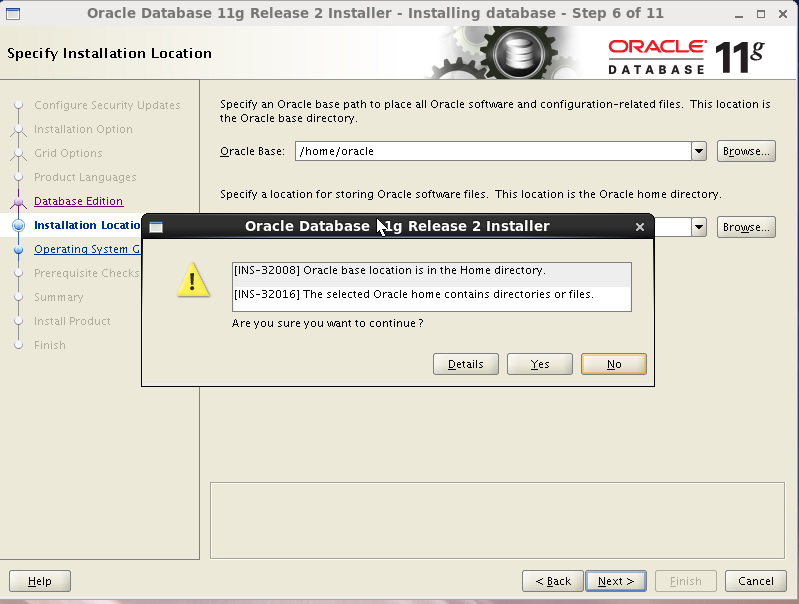The image size is (799, 604).
Task: Open the Help button
Action: tap(40, 581)
